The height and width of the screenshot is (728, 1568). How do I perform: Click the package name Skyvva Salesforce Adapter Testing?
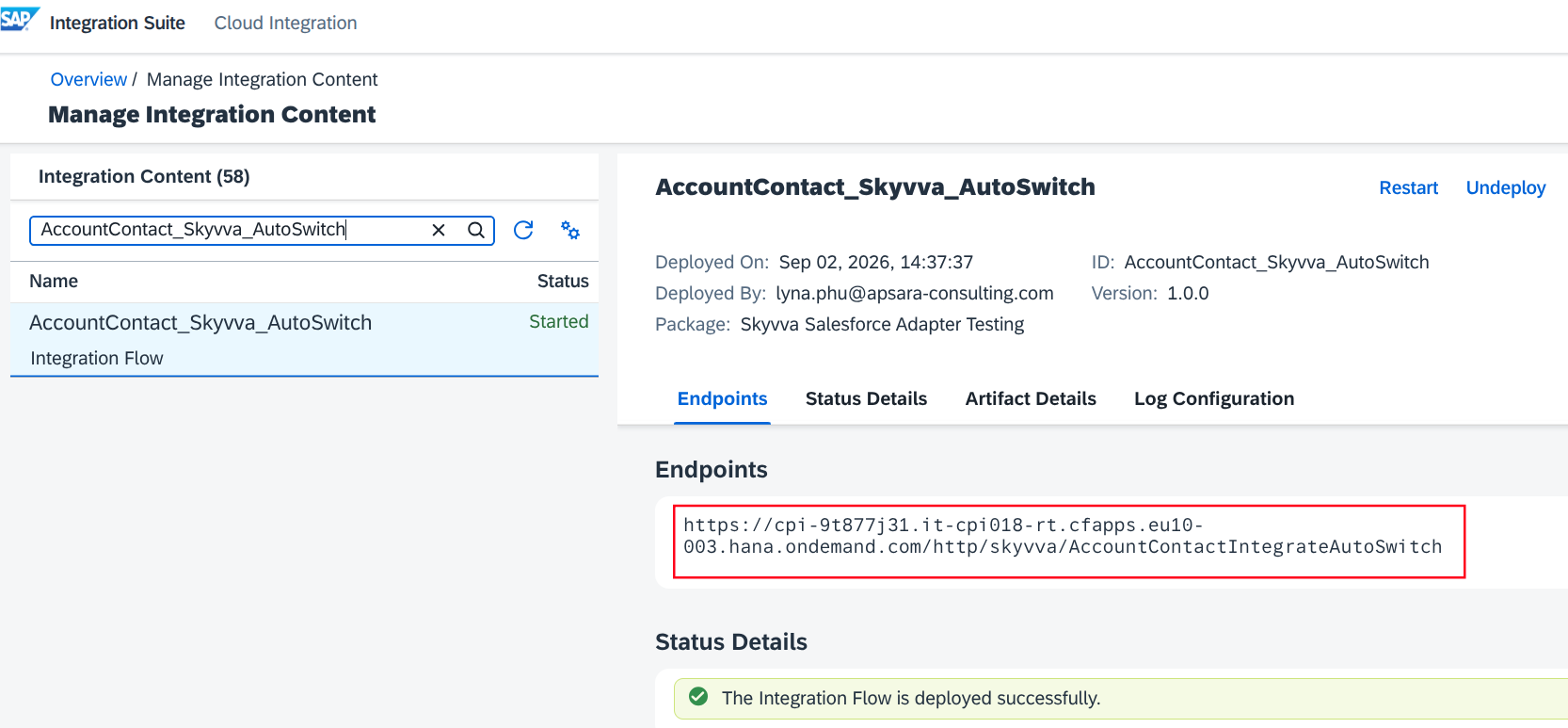(882, 324)
